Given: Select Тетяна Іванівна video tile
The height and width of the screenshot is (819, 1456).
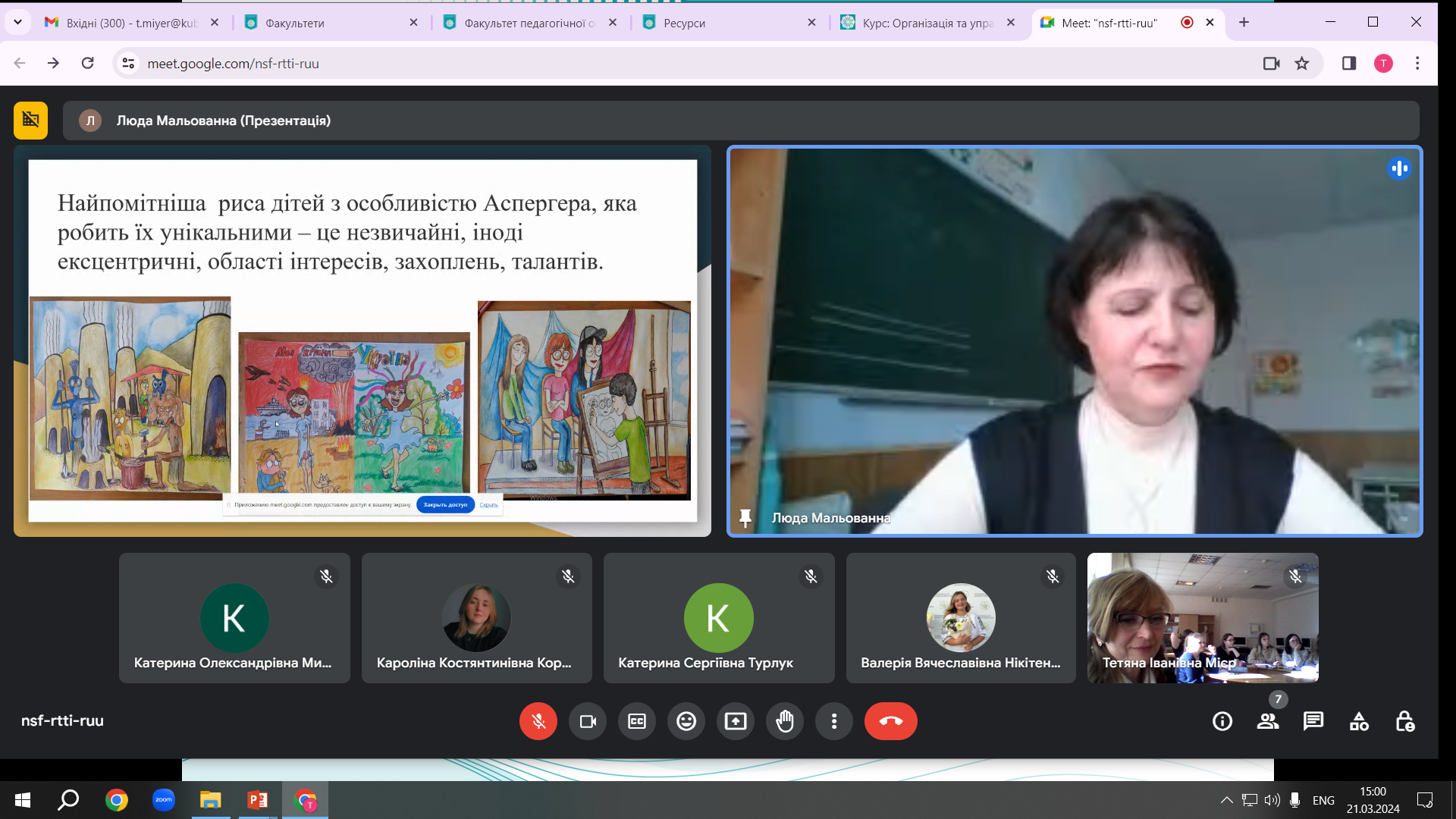Looking at the screenshot, I should point(1202,618).
